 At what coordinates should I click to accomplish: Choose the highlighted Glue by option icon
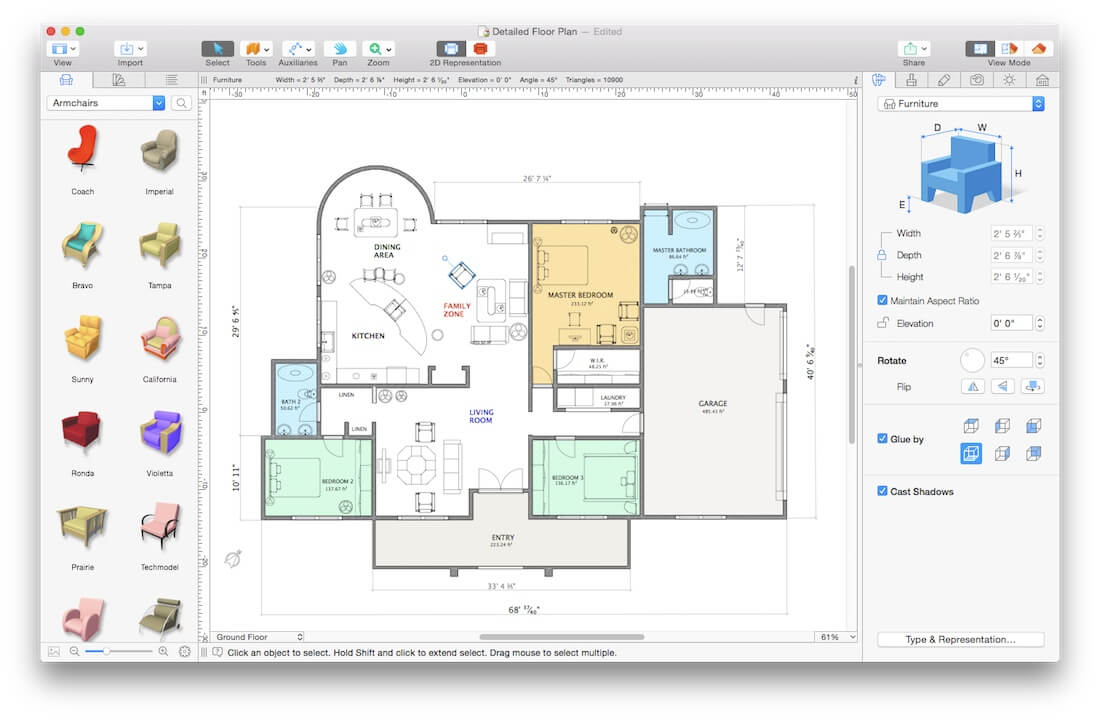tap(971, 453)
